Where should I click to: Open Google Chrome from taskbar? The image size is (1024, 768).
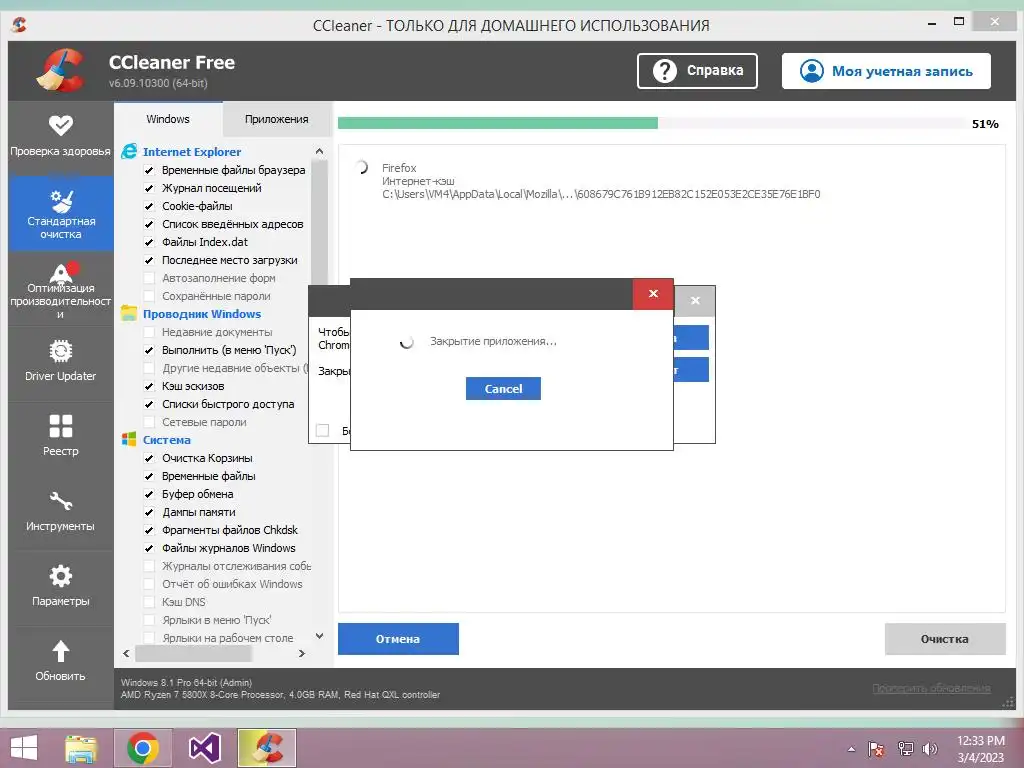click(143, 748)
